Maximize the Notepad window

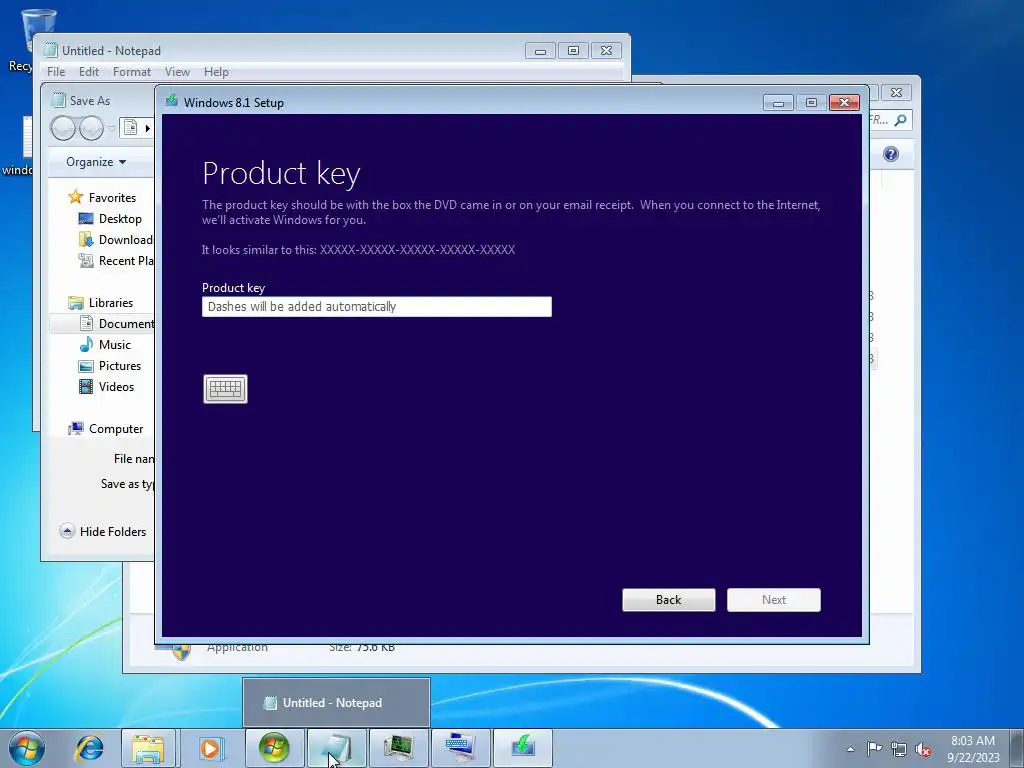click(x=573, y=51)
